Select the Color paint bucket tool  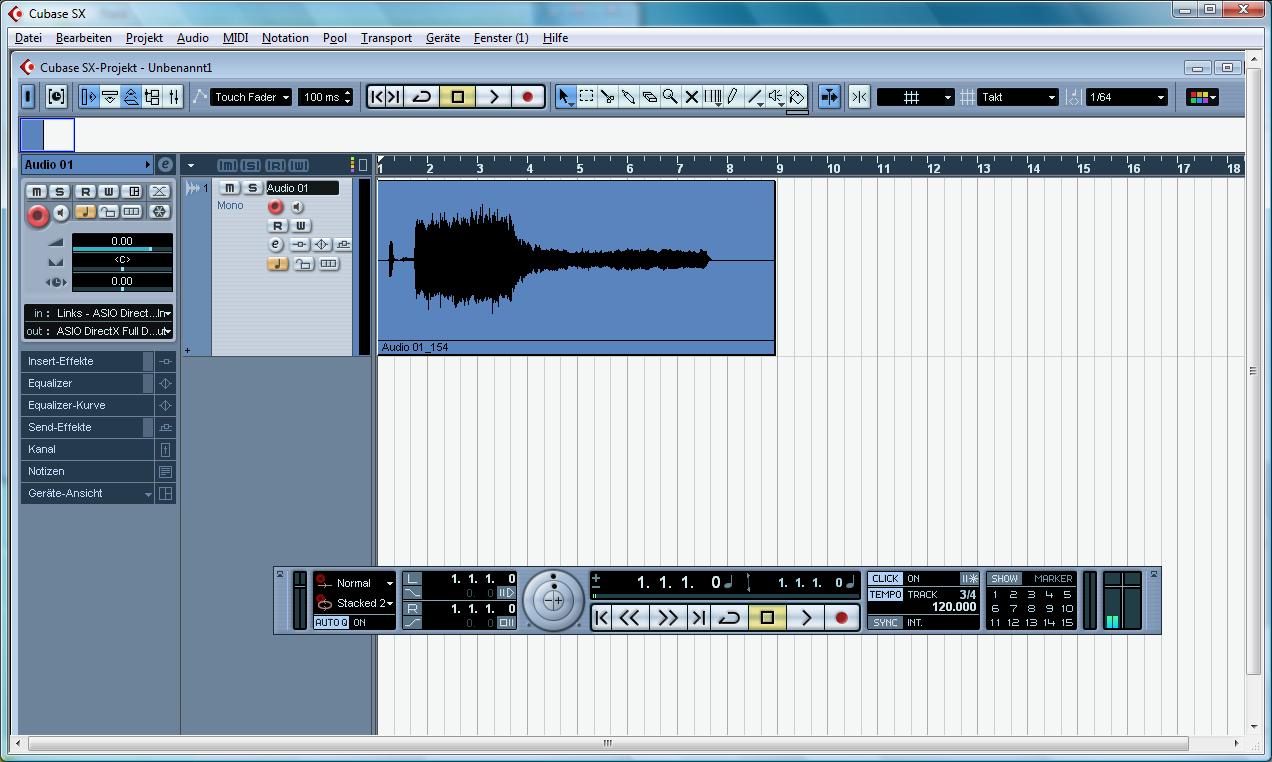pos(797,97)
